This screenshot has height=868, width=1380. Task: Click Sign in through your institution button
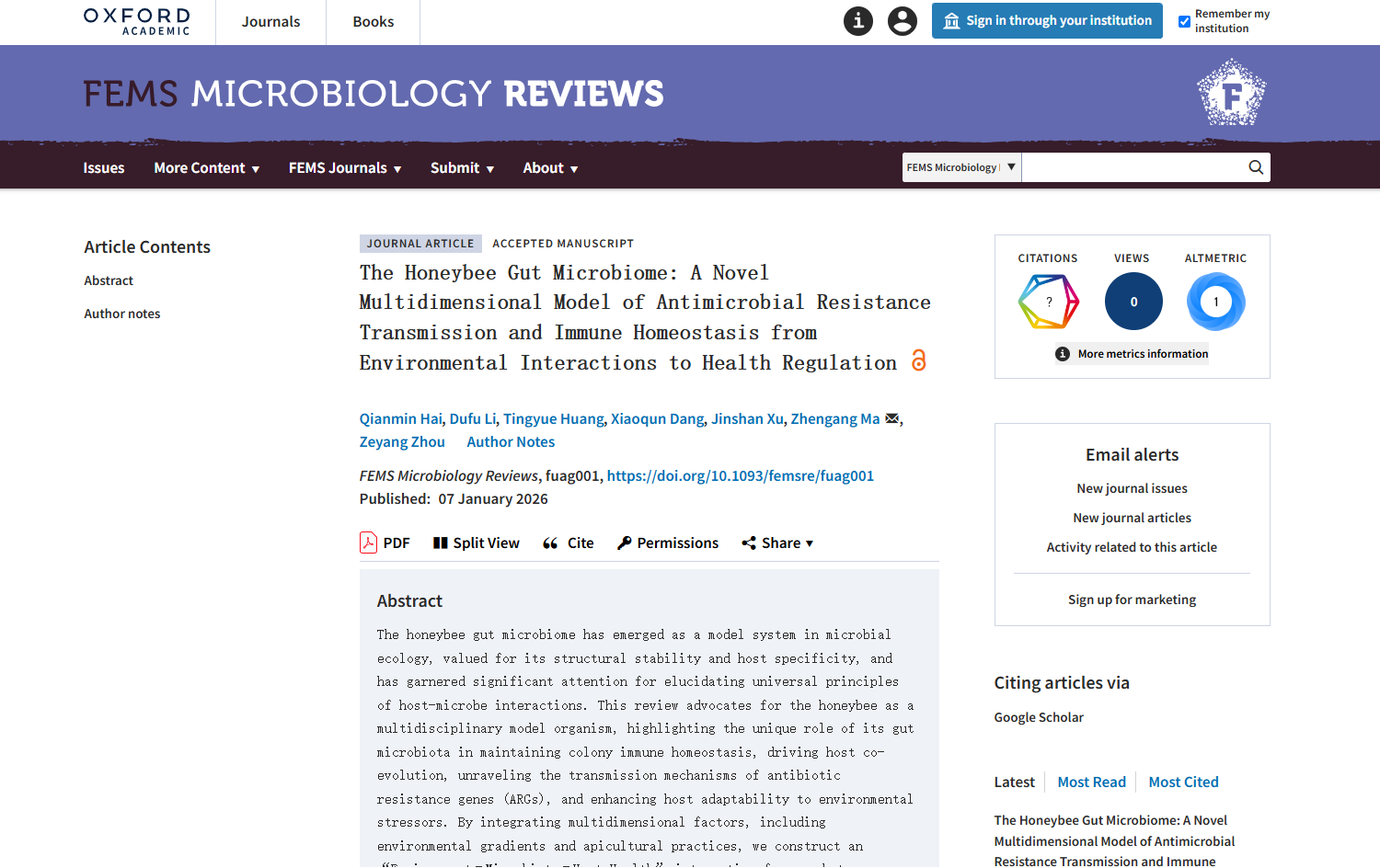[1047, 20]
